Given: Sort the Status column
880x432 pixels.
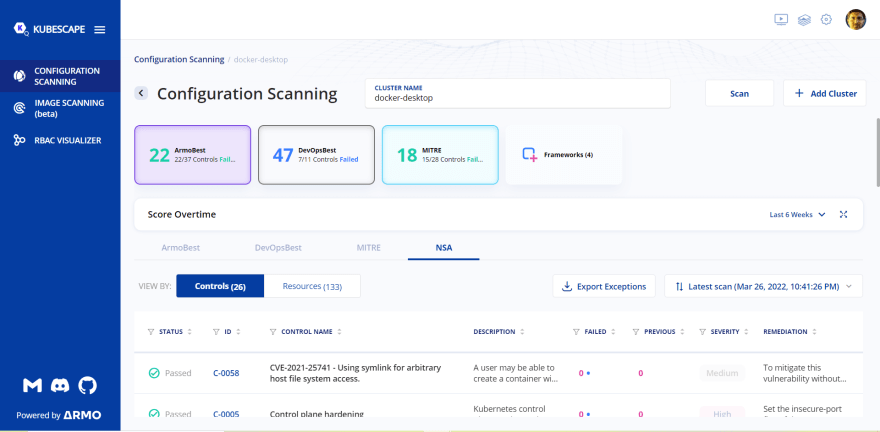Looking at the screenshot, I should [x=190, y=332].
